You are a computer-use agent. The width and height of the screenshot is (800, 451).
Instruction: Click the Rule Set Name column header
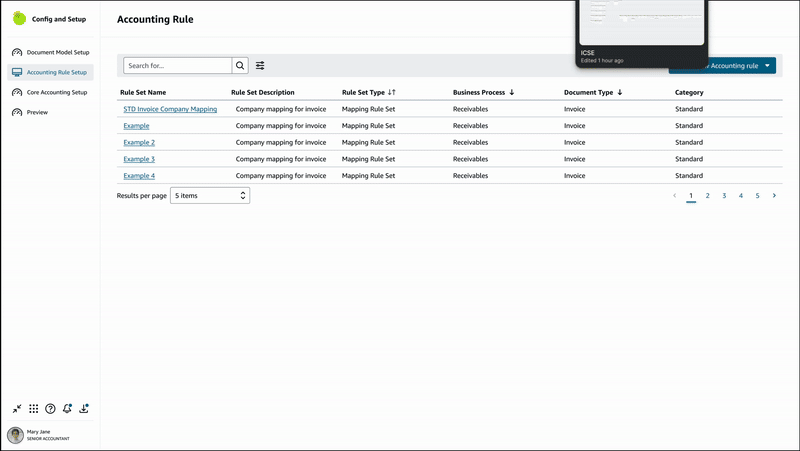(x=143, y=92)
